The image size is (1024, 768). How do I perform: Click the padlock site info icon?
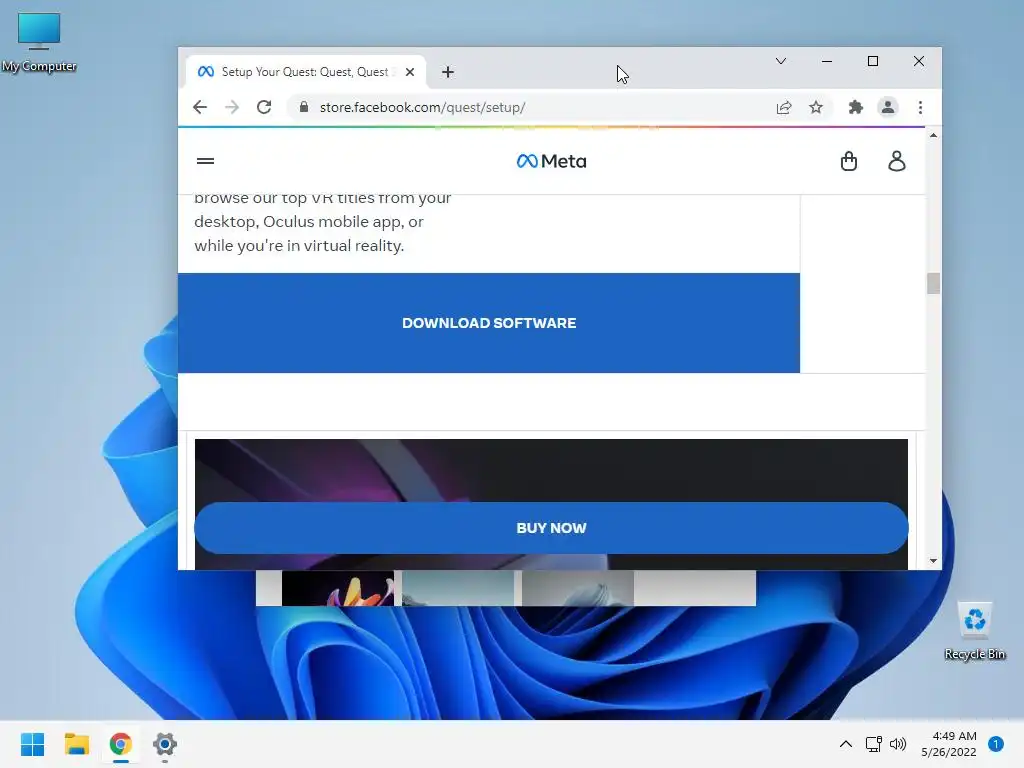(304, 107)
